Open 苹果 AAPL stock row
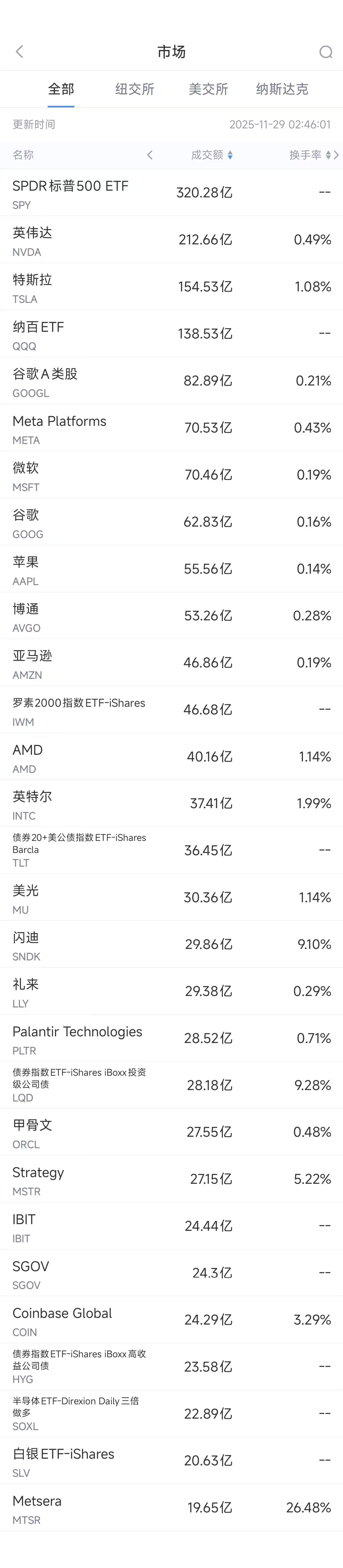This screenshot has width=343, height=1568. coord(171,569)
